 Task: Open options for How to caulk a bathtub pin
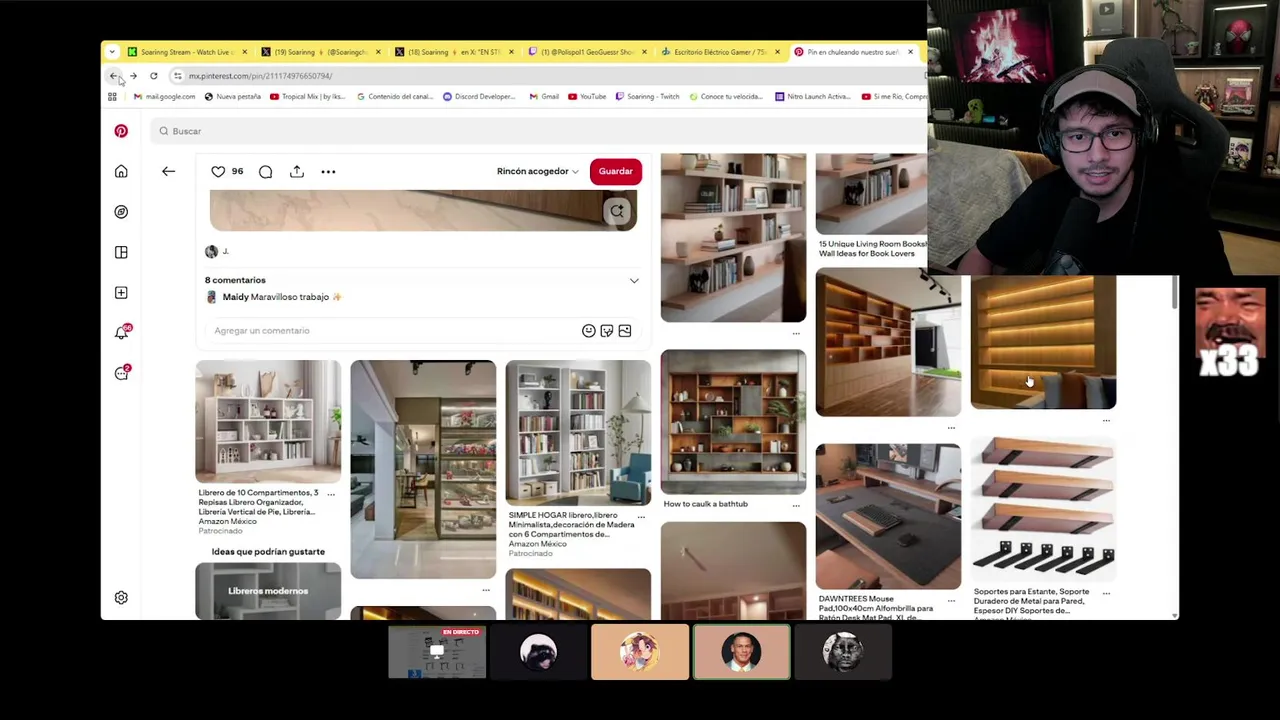pyautogui.click(x=796, y=505)
